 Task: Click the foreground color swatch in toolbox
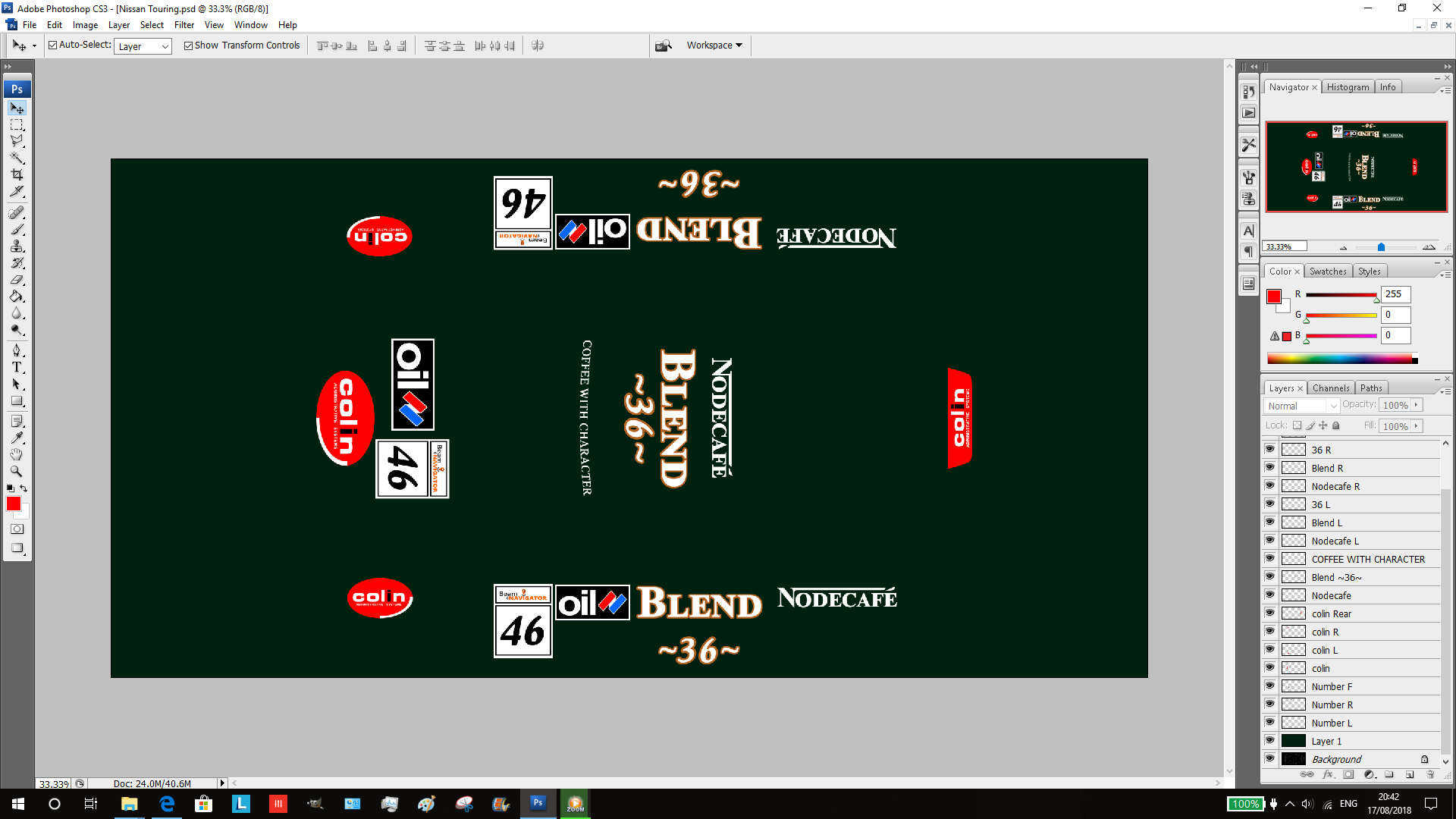(x=14, y=504)
